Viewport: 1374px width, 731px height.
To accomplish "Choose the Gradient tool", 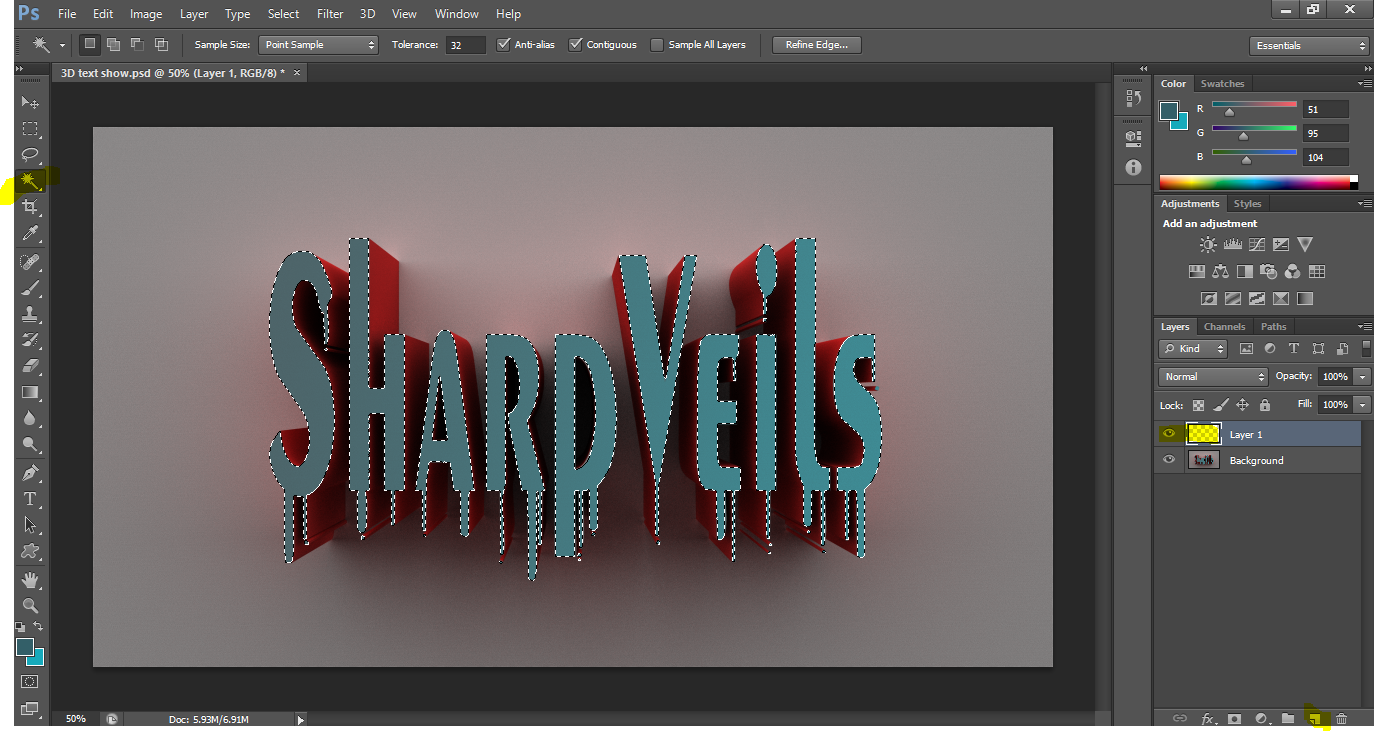I will click(30, 393).
